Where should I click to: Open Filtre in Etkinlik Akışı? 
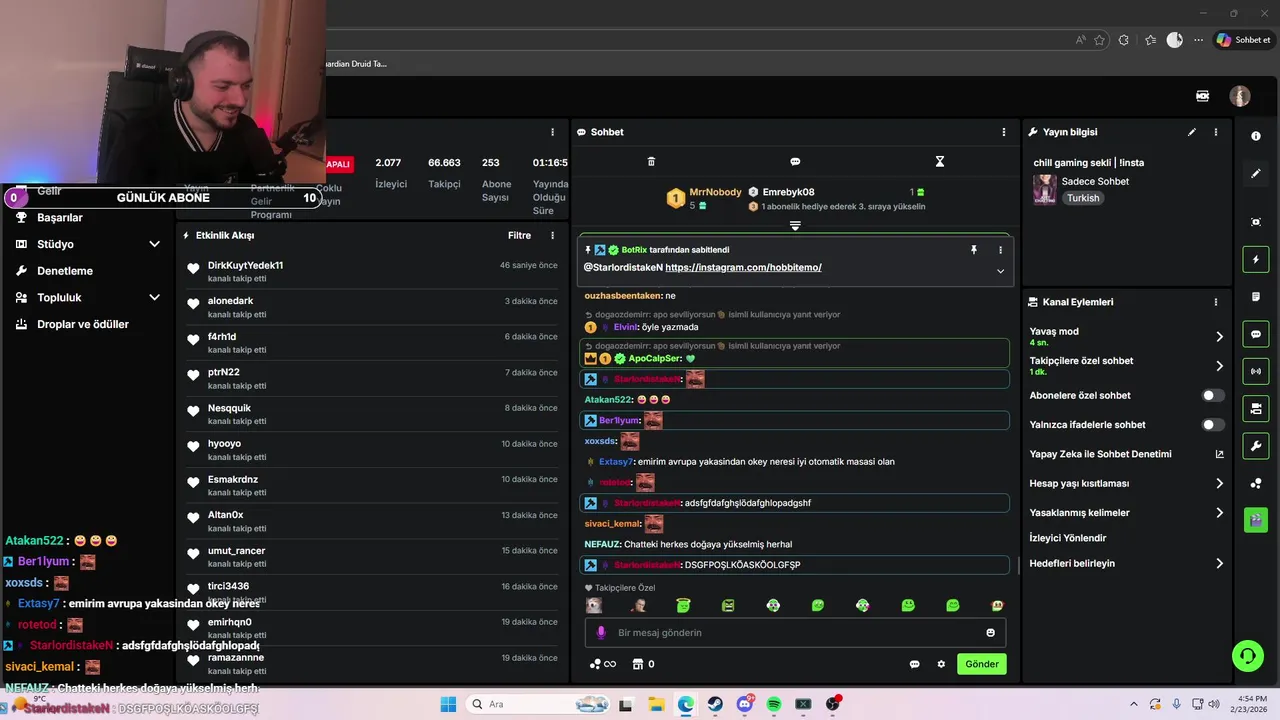519,236
